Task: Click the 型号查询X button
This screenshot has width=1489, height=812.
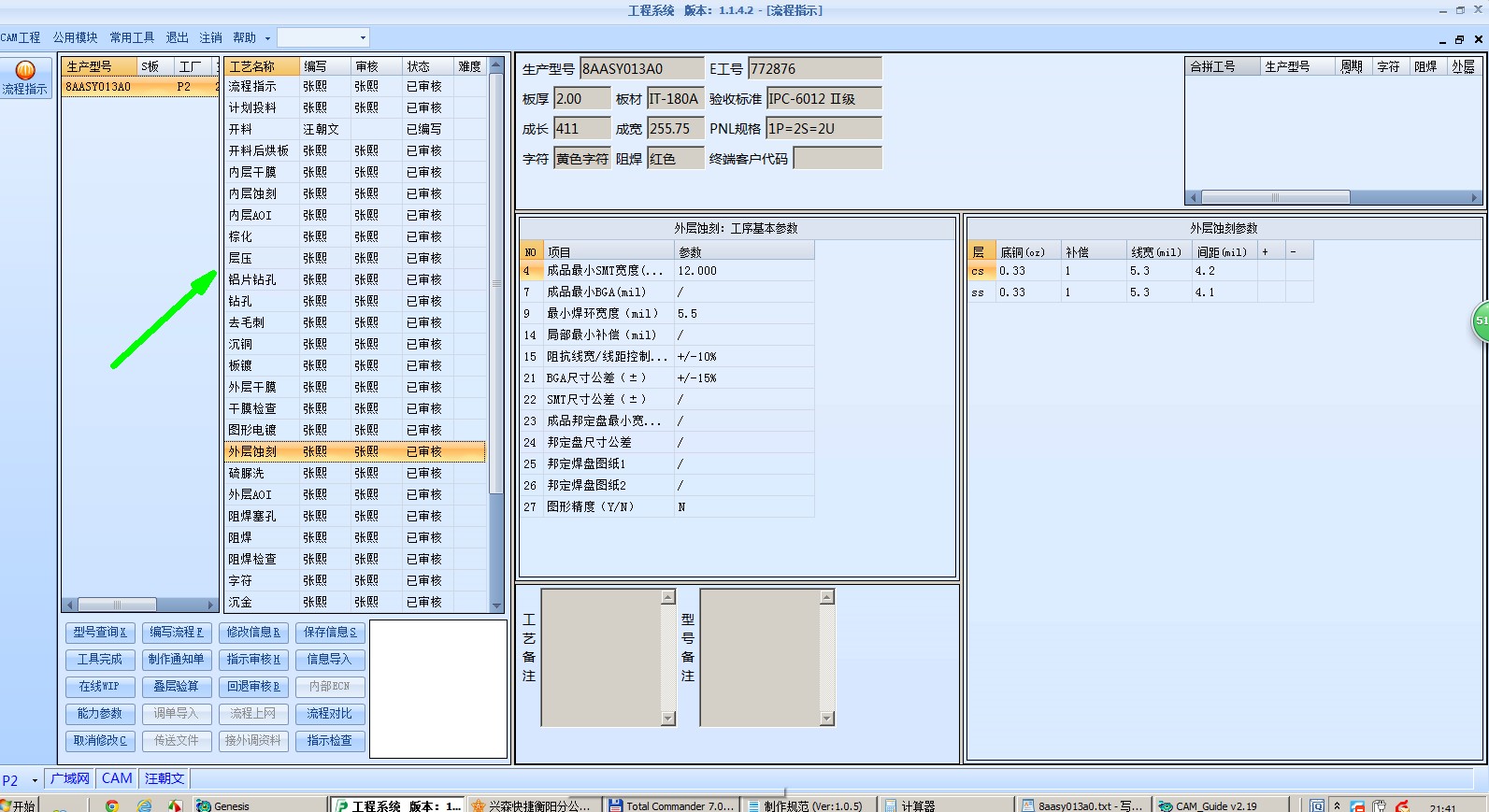Action: (x=100, y=633)
